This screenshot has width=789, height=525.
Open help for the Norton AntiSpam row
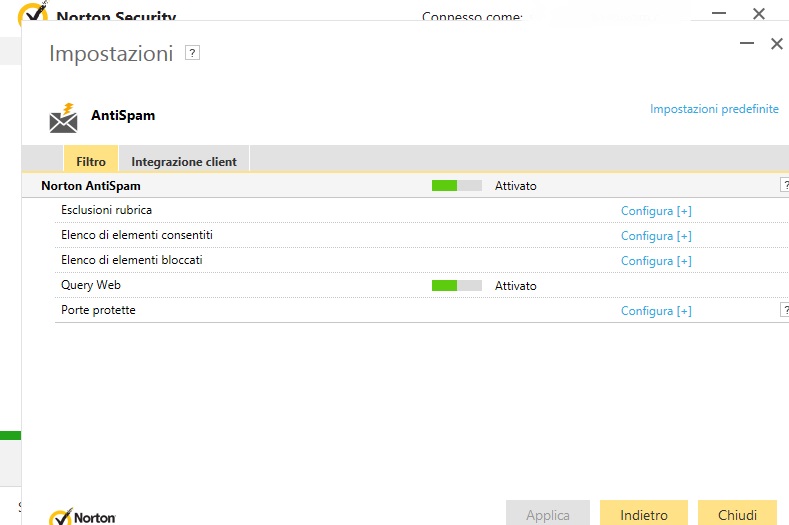(785, 185)
